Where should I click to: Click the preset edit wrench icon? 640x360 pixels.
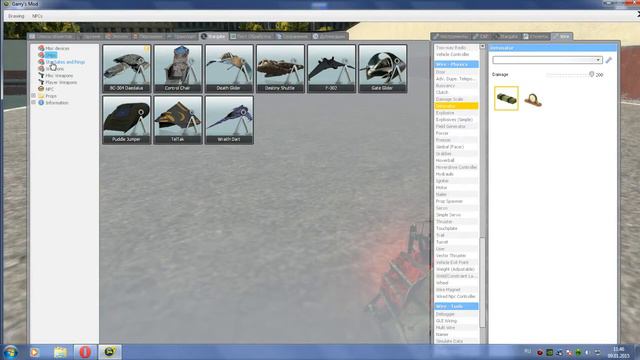(609, 60)
